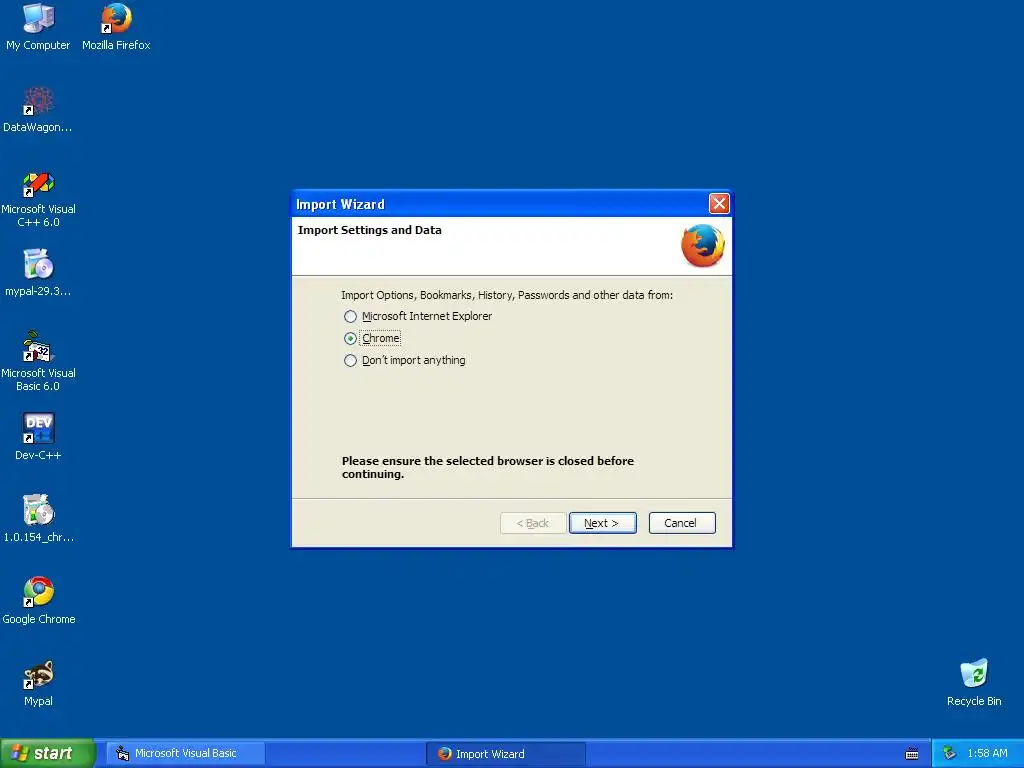This screenshot has height=768, width=1024.
Task: Click the 1:58 AM clock
Action: click(987, 754)
